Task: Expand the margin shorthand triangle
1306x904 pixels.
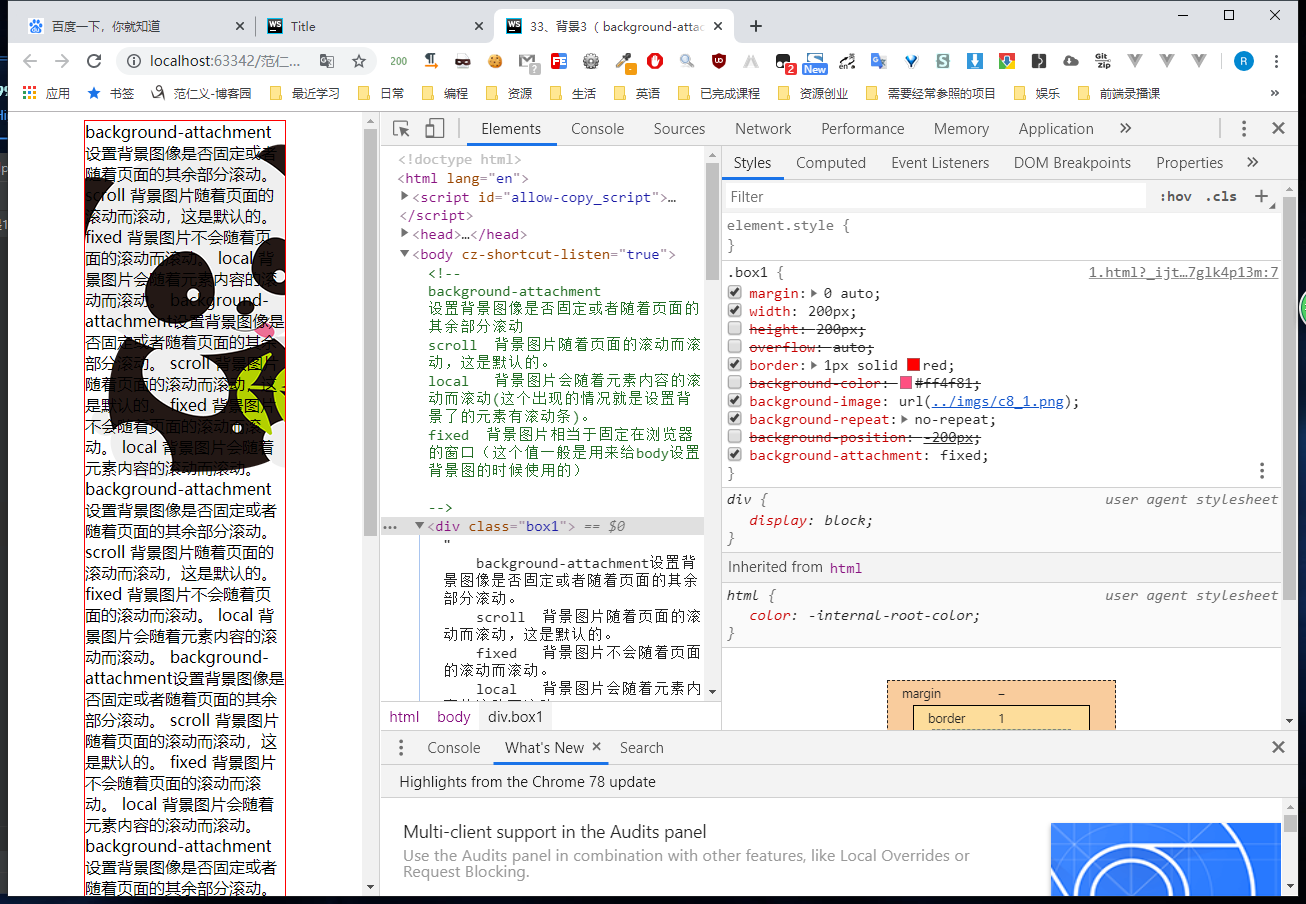Action: pos(814,293)
